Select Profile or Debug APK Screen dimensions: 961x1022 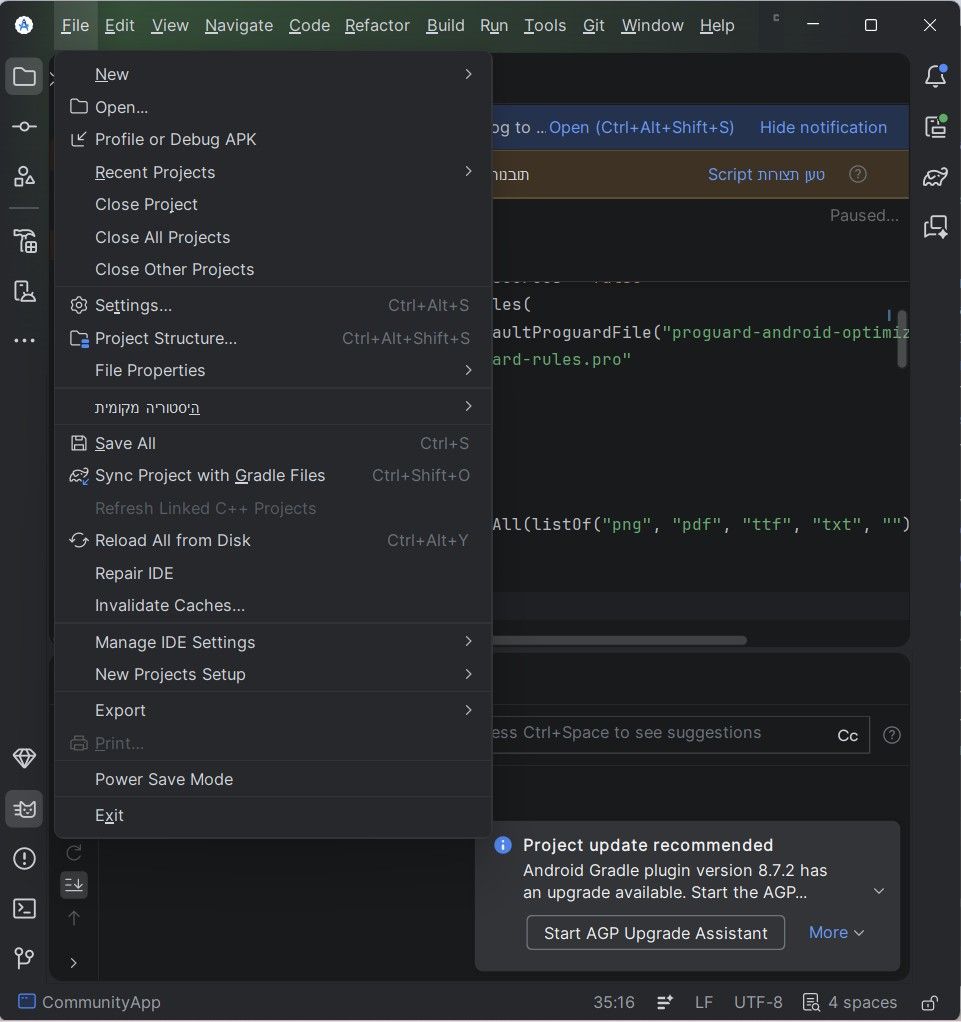point(273,139)
